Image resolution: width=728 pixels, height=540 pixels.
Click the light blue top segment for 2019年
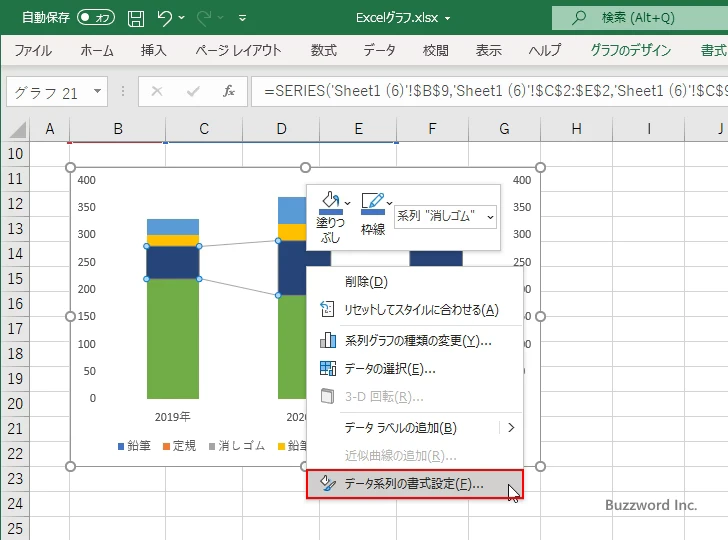(x=173, y=227)
